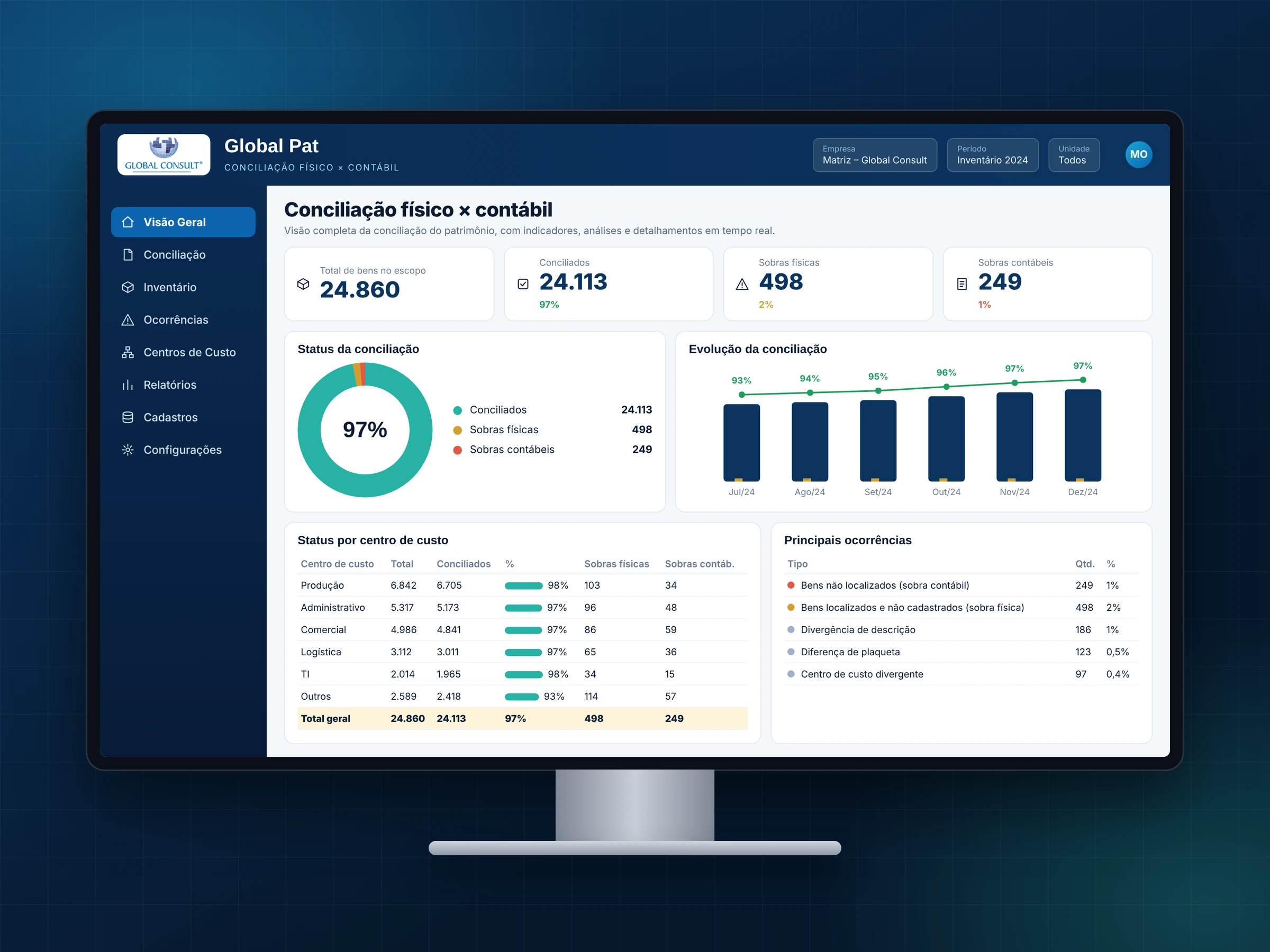
Task: Click the Outros 93% progress bar
Action: (x=522, y=697)
